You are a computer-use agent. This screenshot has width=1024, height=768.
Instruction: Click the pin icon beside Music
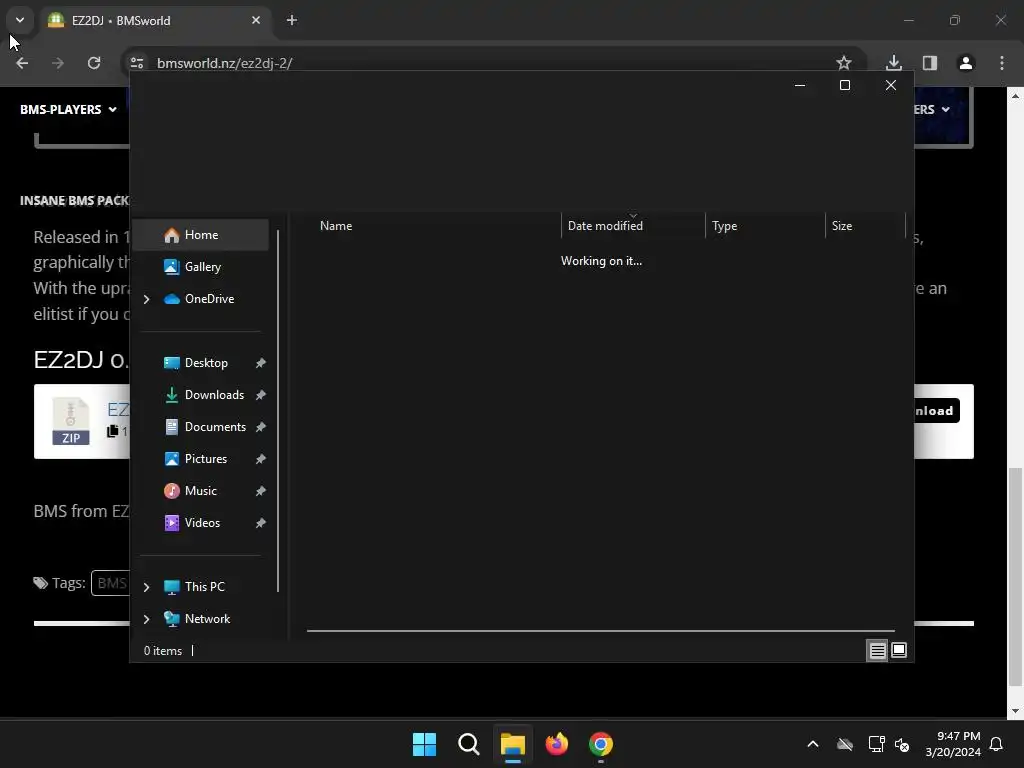coord(261,491)
